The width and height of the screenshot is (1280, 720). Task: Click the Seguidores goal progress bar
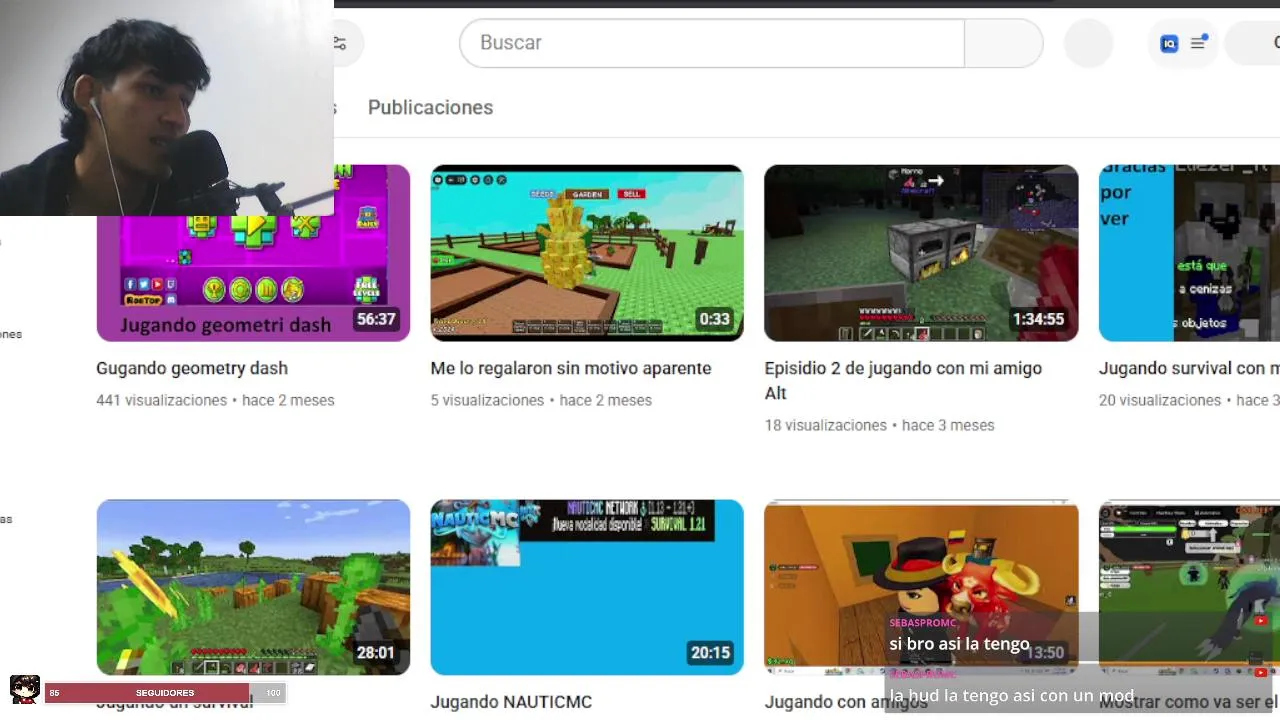pos(165,693)
